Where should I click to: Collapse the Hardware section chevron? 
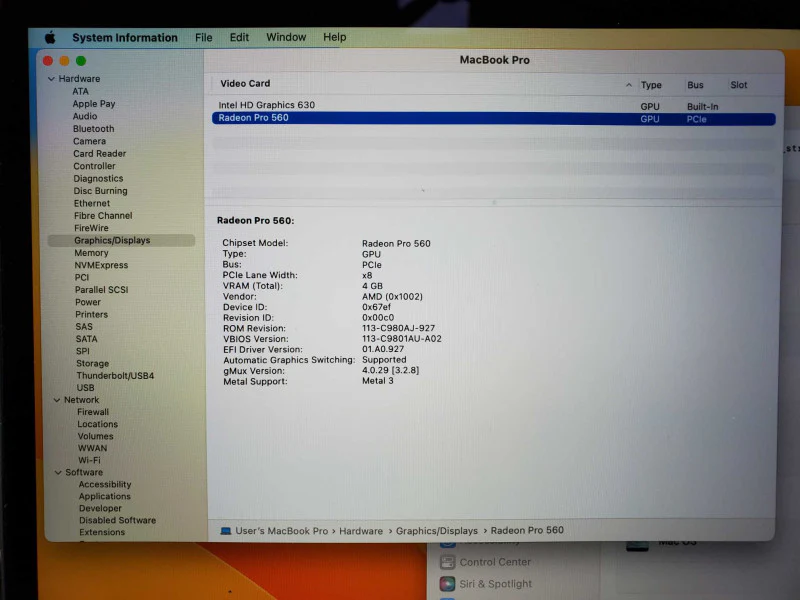pos(51,79)
